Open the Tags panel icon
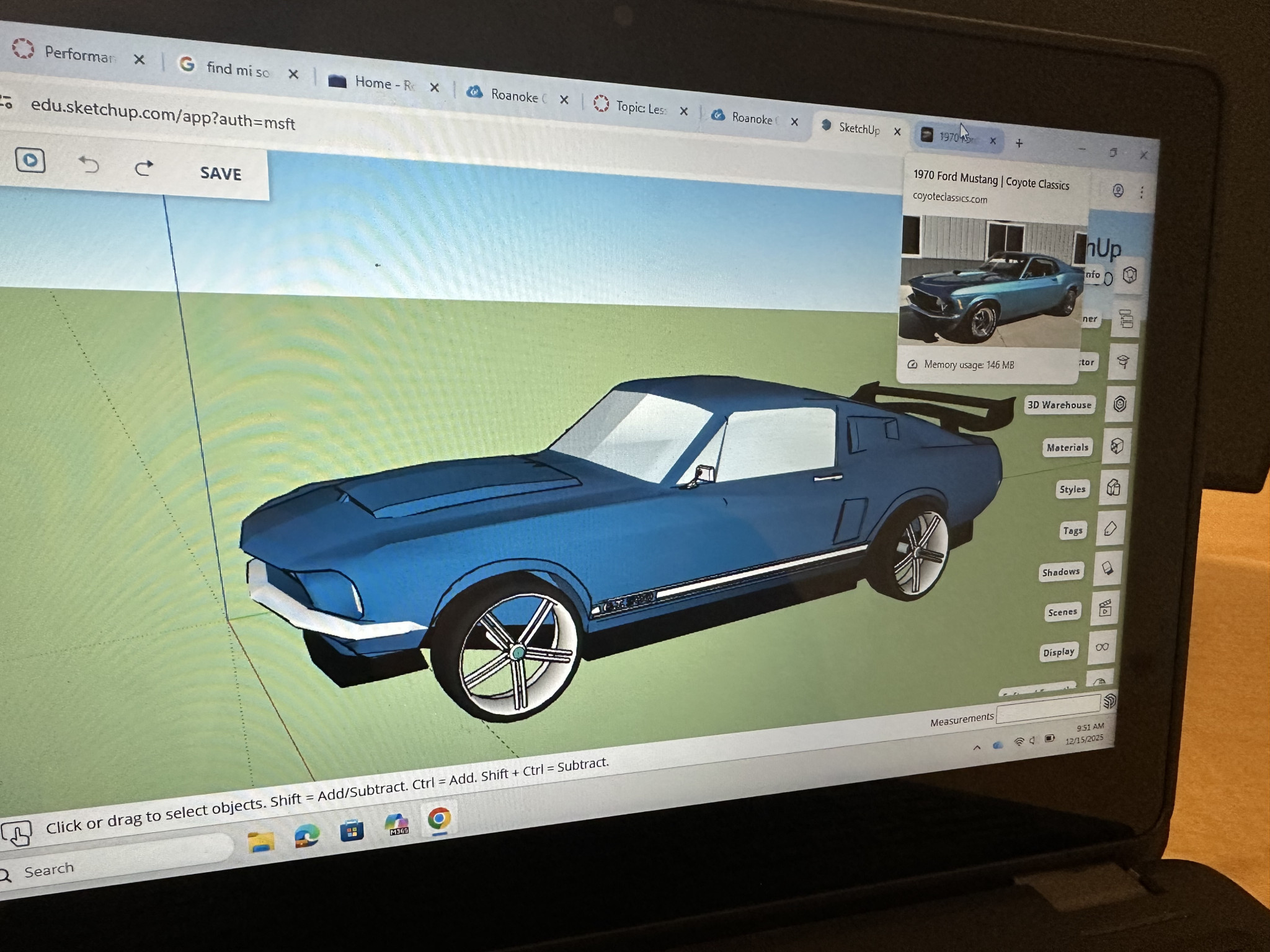Screen dimensions: 1270x952 click(1110, 529)
